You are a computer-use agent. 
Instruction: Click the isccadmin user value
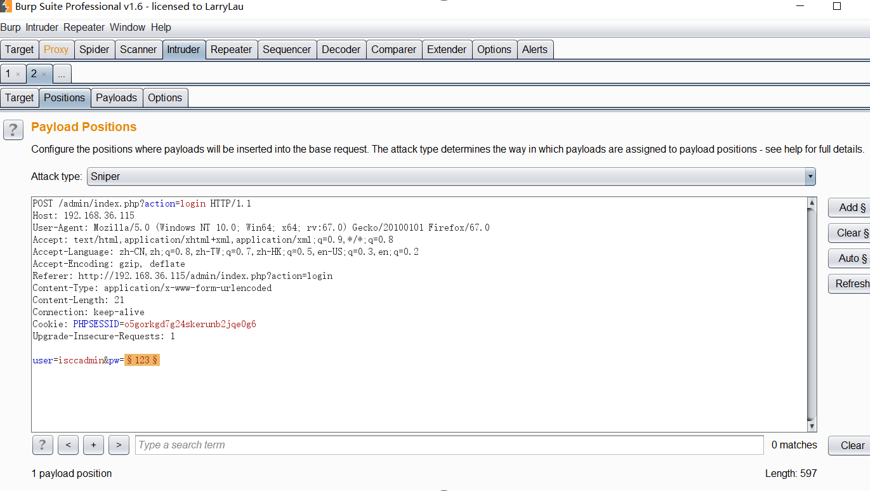pos(80,360)
